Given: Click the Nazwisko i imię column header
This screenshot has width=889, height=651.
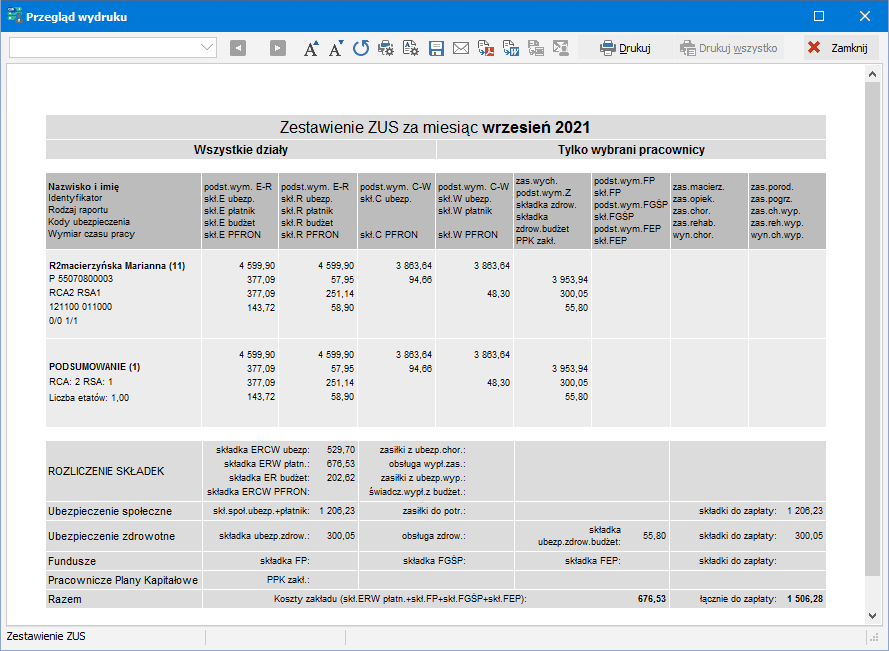Looking at the screenshot, I should point(83,187).
